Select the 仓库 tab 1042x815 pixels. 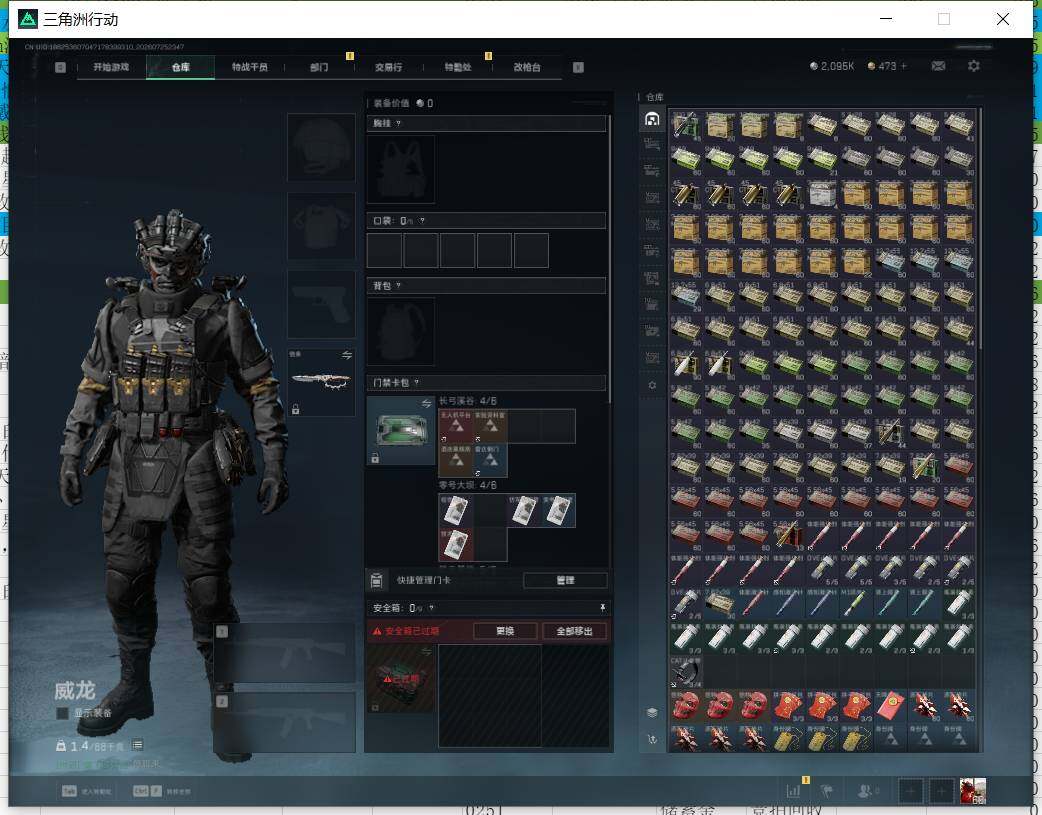(181, 67)
